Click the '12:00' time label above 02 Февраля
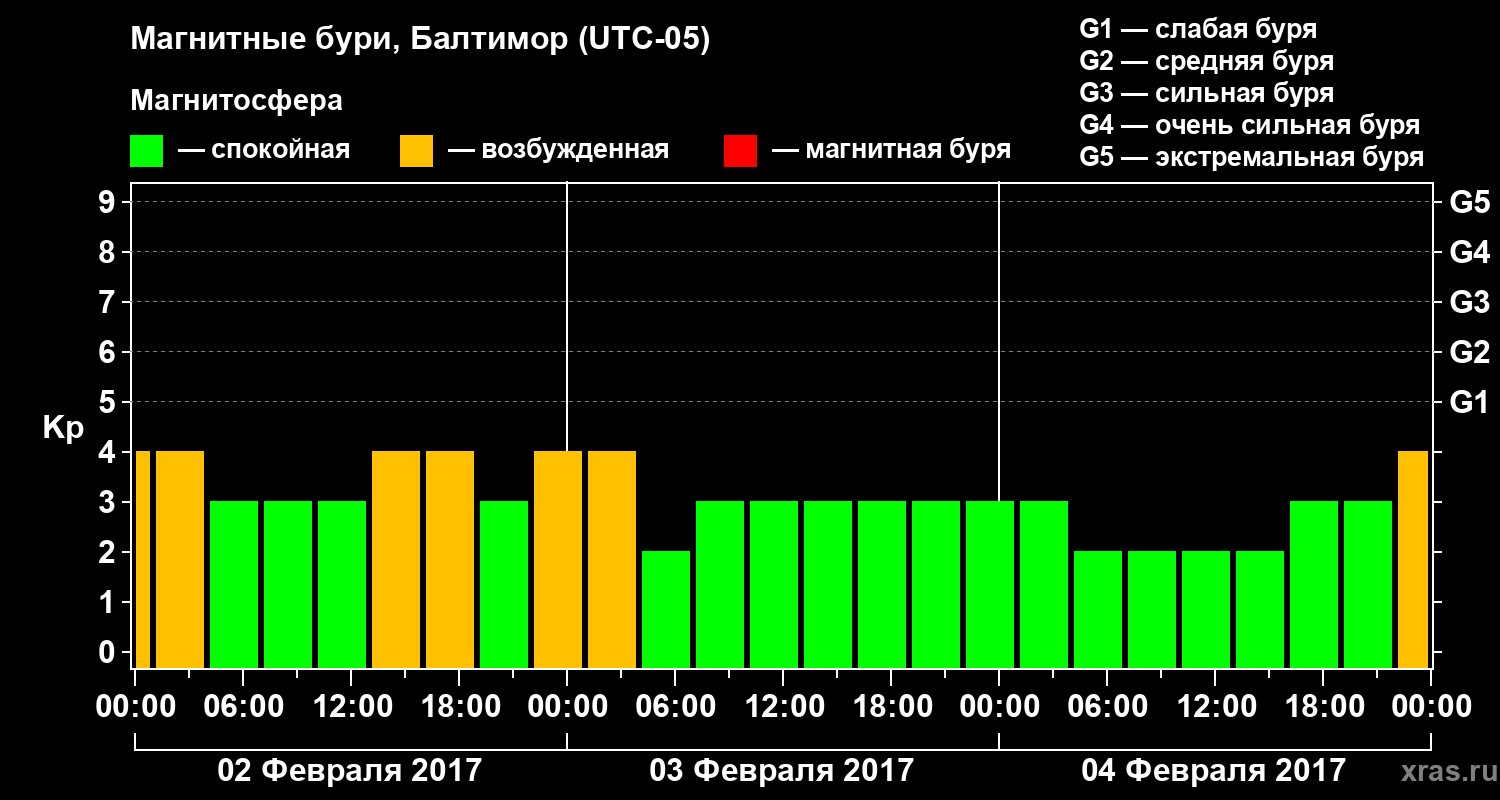Viewport: 1500px width, 800px height. (x=351, y=707)
